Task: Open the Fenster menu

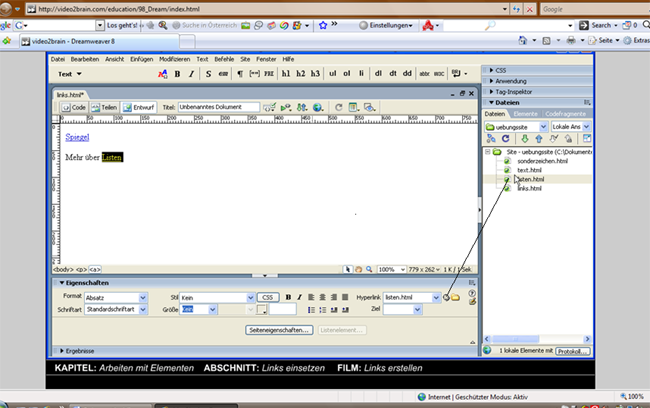Action: click(266, 59)
